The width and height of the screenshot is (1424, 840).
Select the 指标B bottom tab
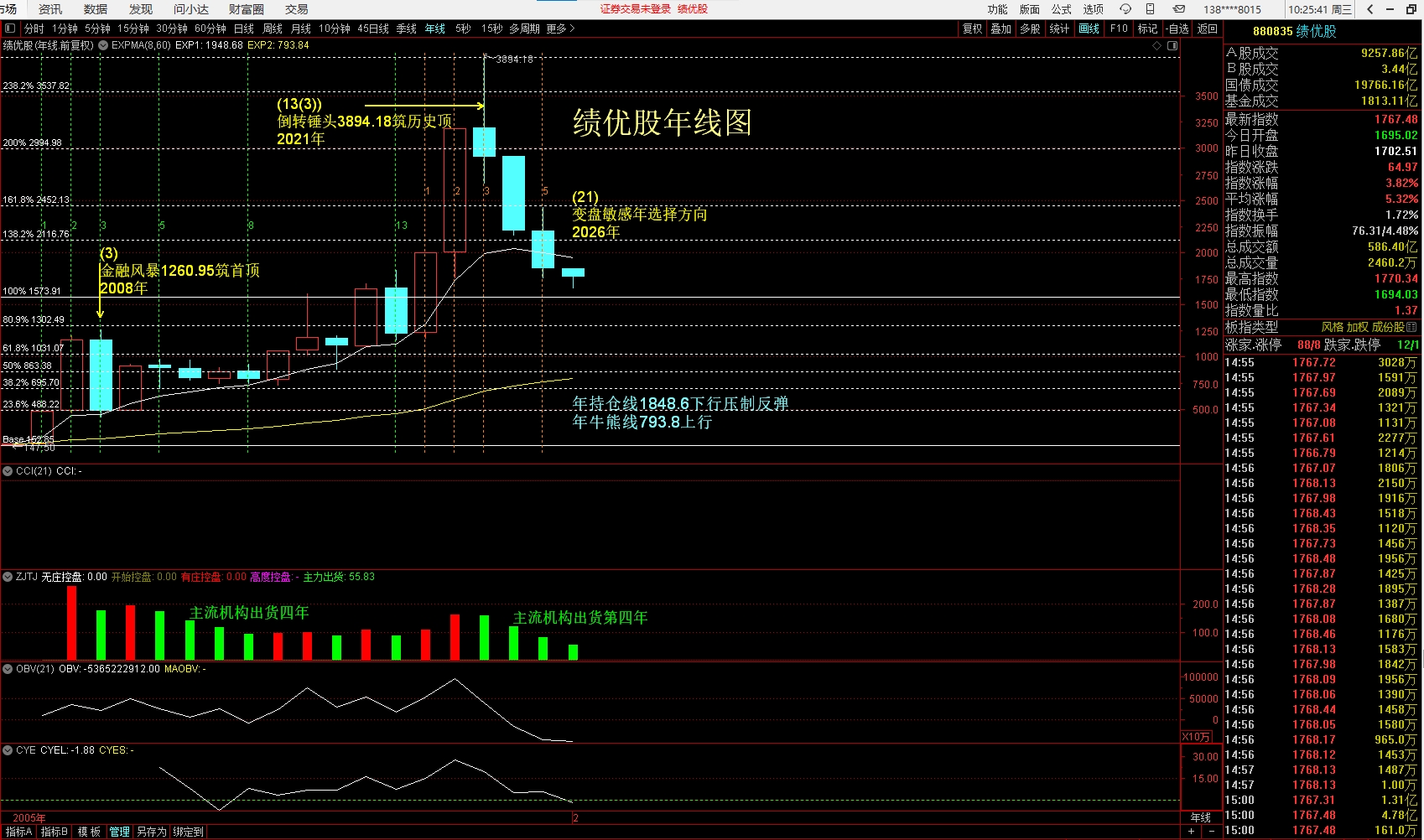point(55,832)
